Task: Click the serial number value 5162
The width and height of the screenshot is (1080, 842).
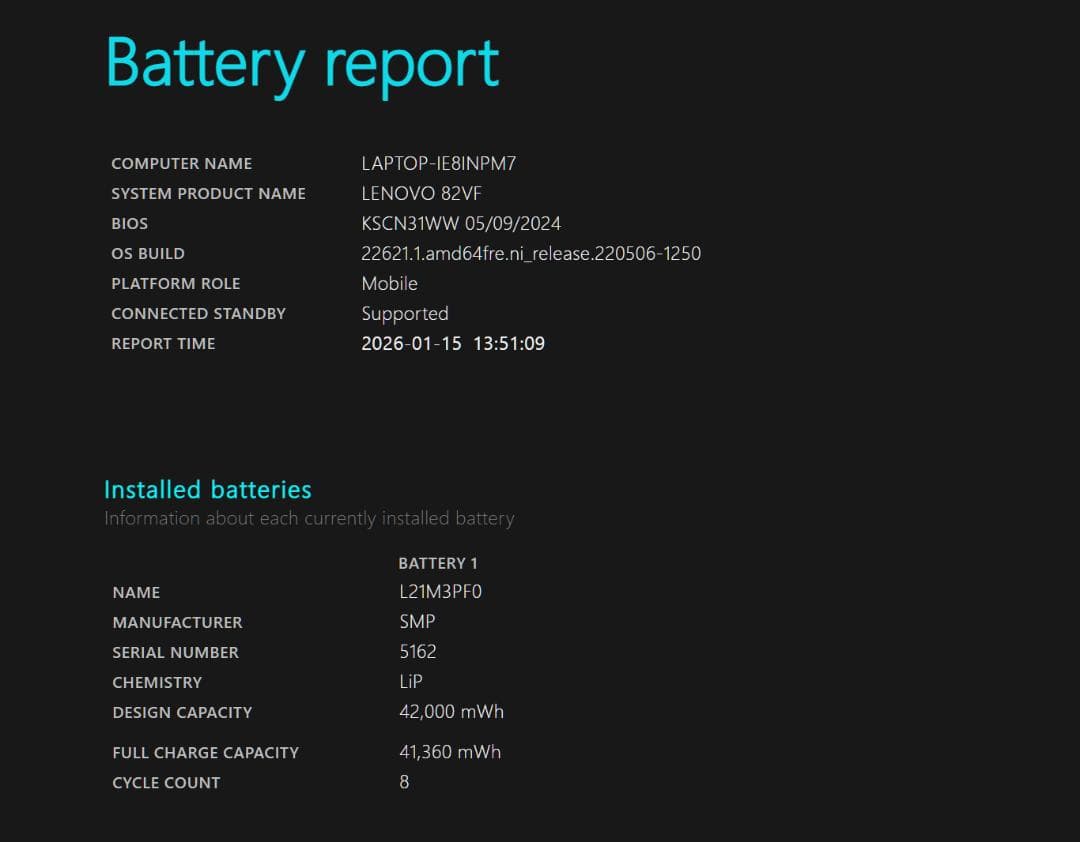Action: [418, 651]
